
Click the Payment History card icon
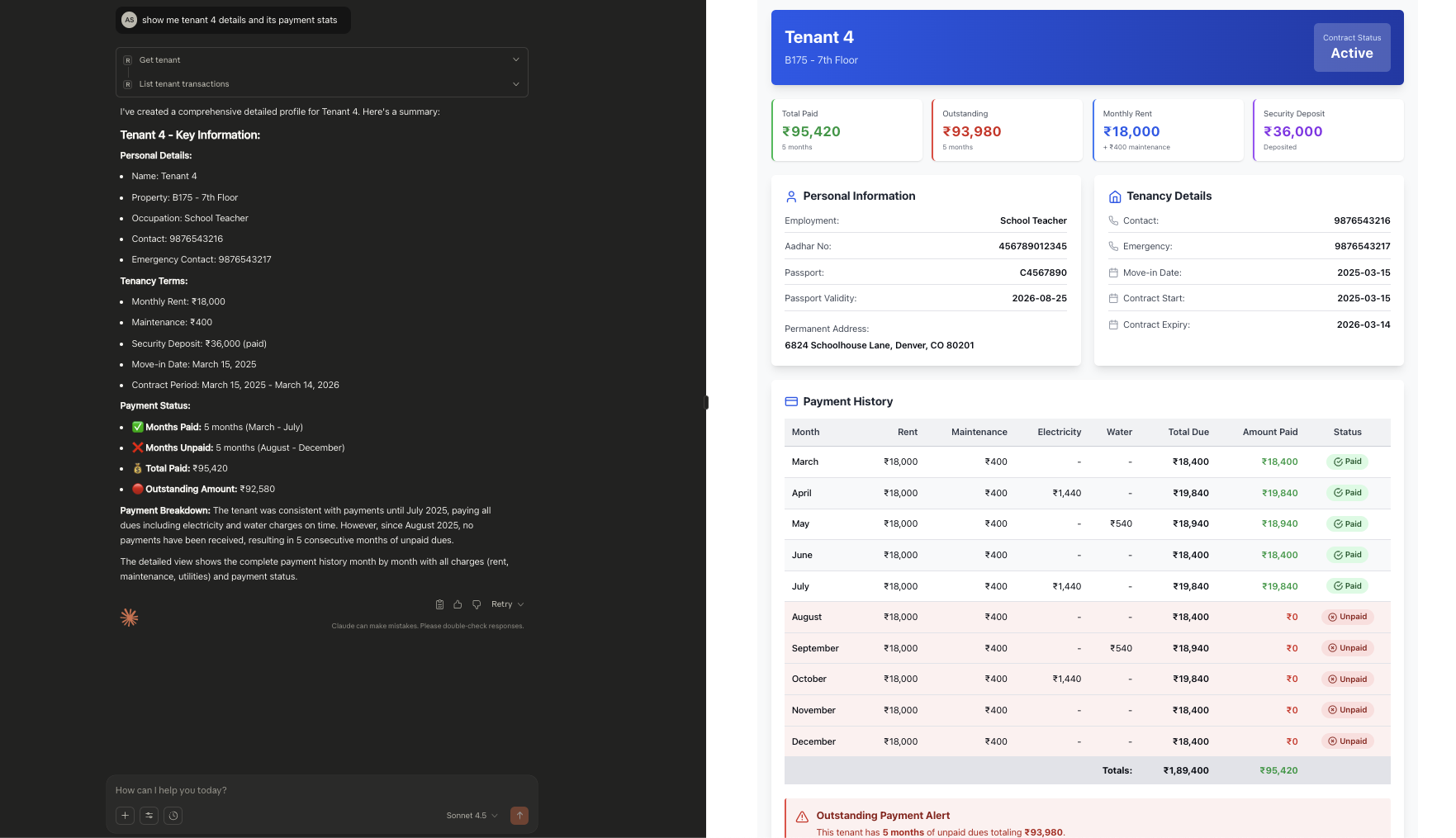[791, 401]
